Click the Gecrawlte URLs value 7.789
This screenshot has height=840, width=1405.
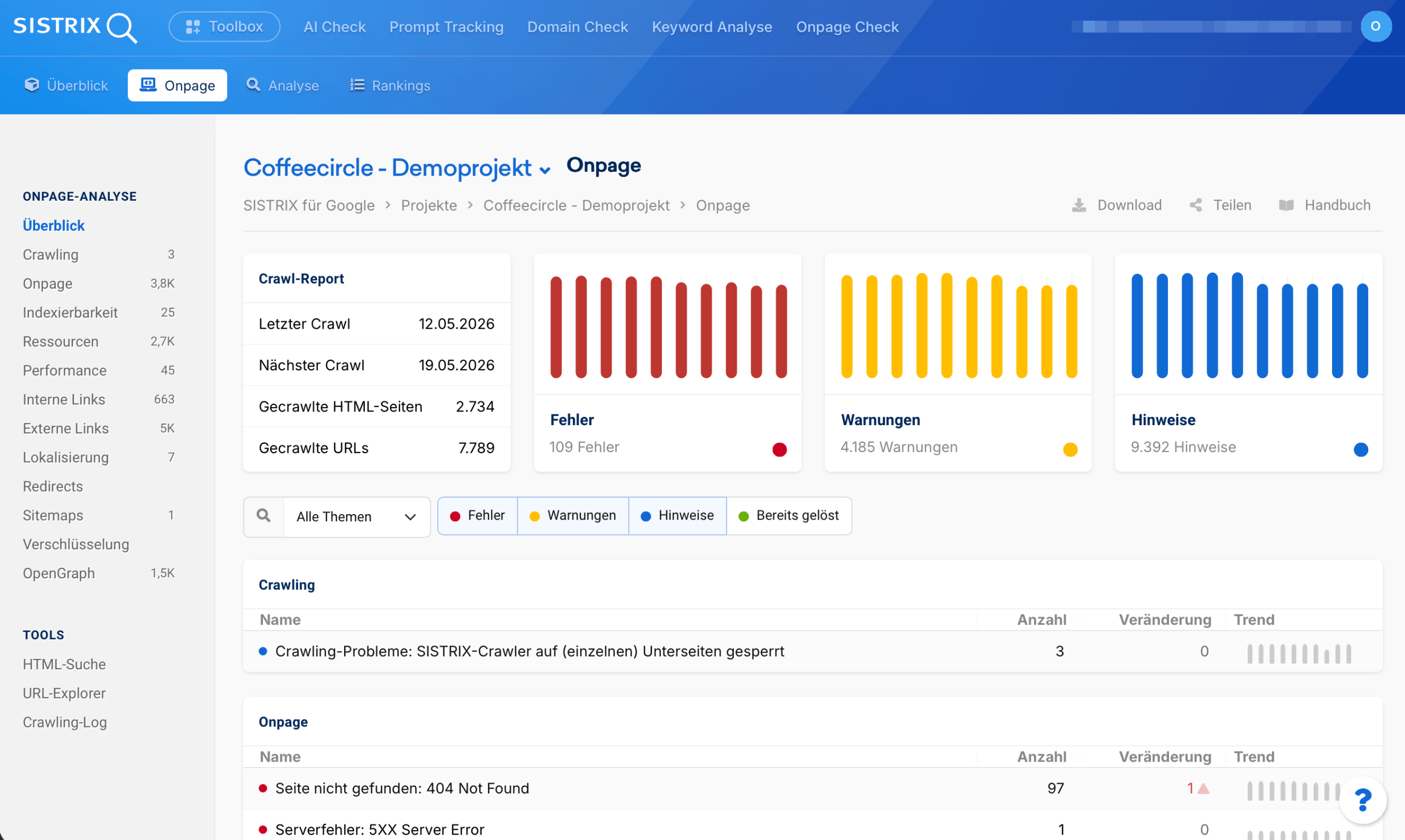pos(476,448)
